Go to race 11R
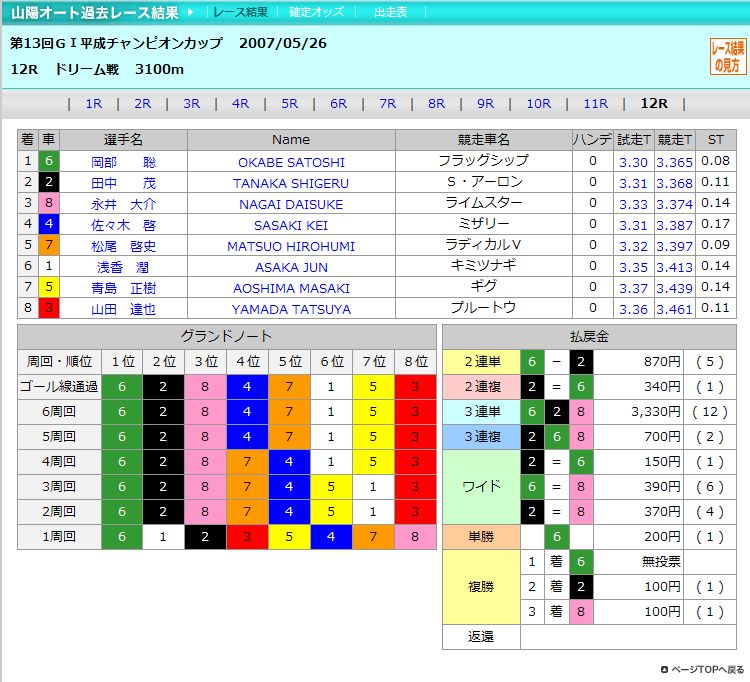The image size is (750, 682). click(596, 103)
